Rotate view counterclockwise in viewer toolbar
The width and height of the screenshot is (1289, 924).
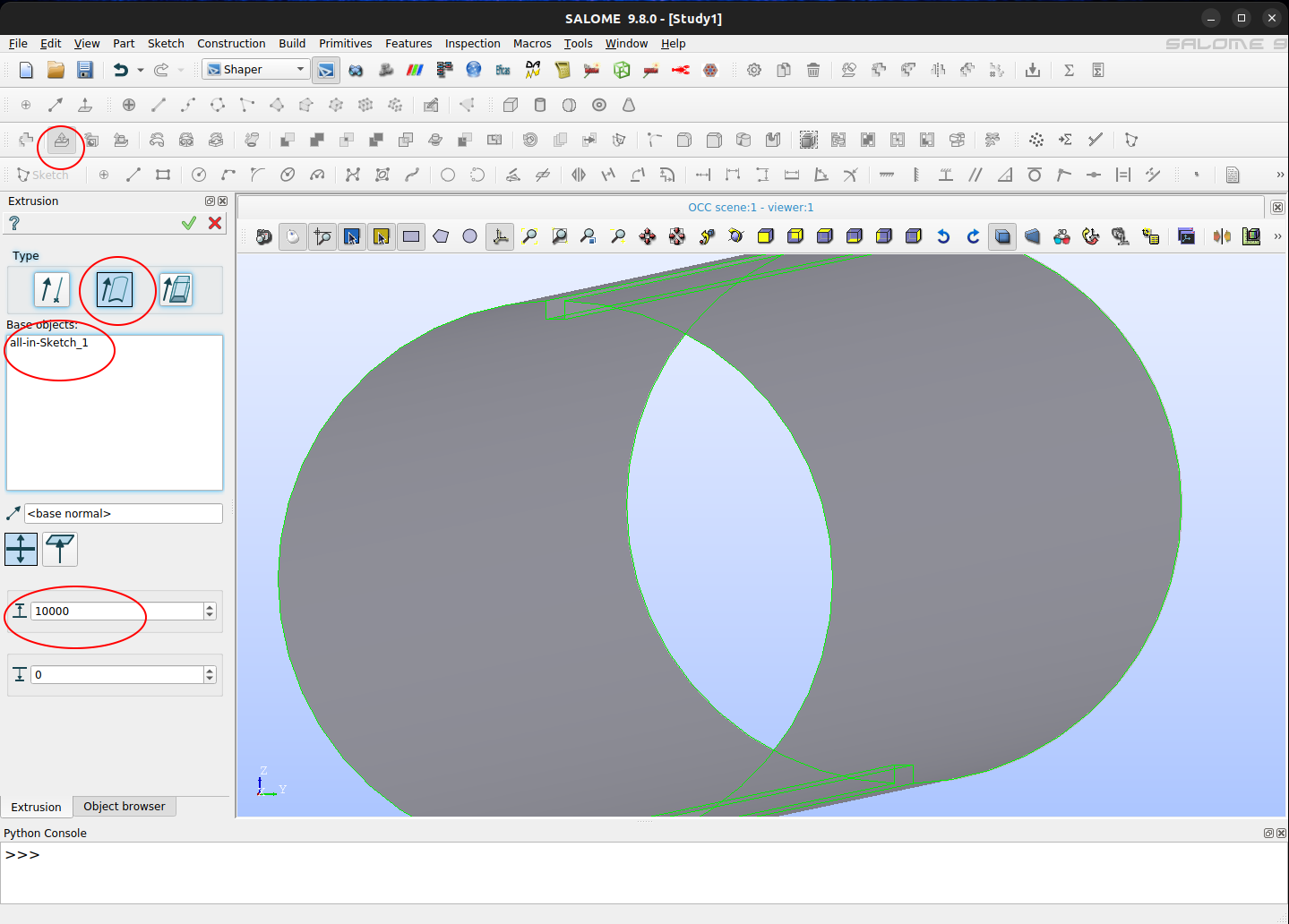pyautogui.click(x=943, y=236)
